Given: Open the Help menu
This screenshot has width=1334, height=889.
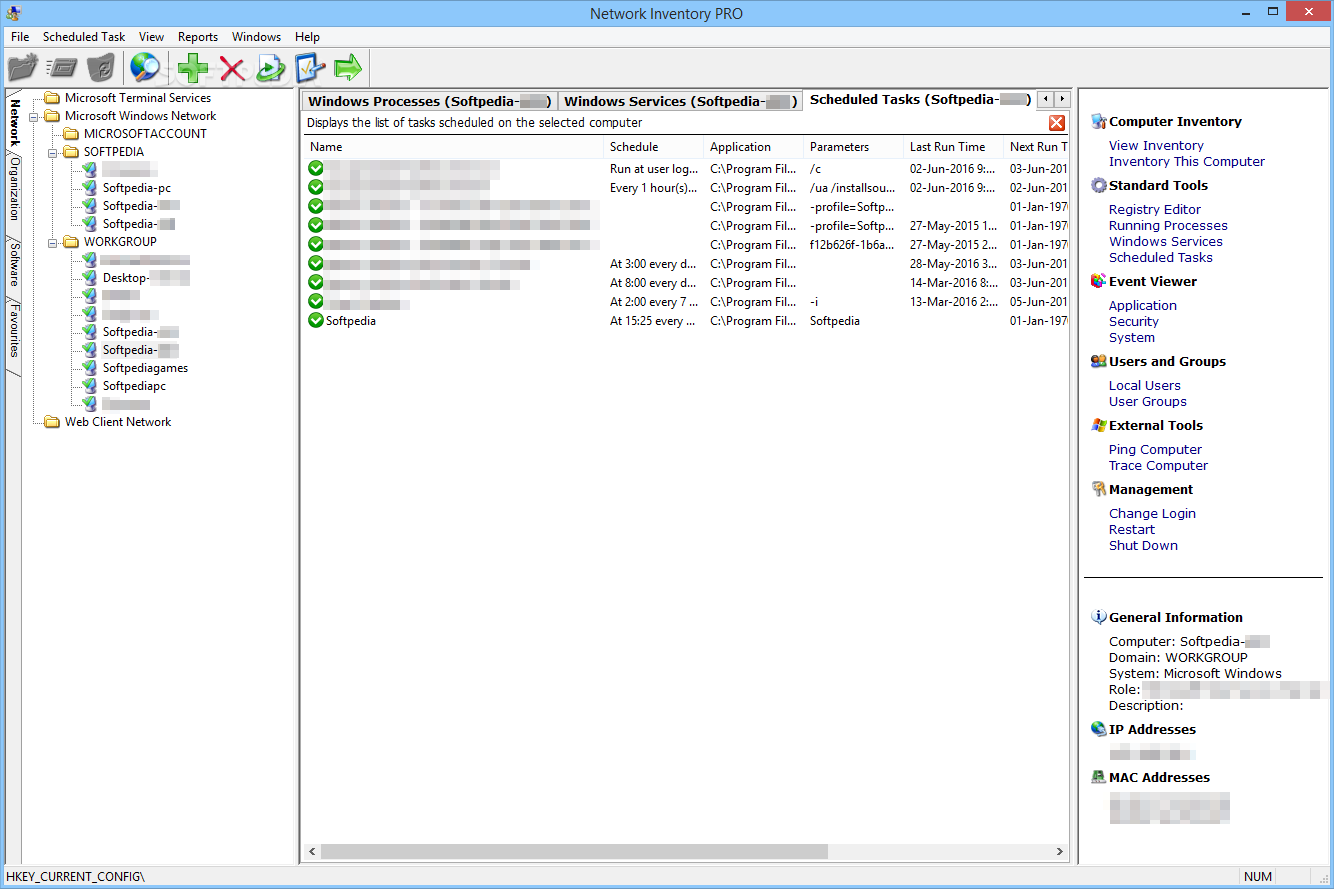Looking at the screenshot, I should click(x=307, y=37).
